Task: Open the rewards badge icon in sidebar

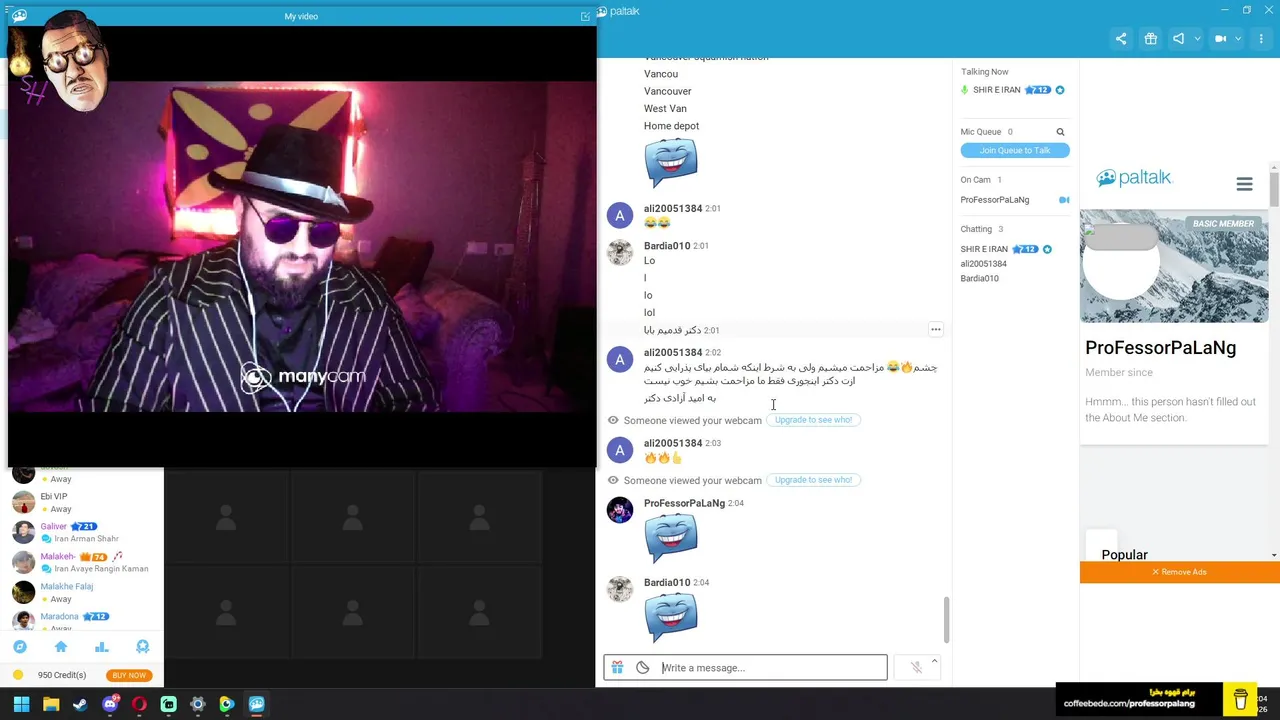Action: coord(142,647)
